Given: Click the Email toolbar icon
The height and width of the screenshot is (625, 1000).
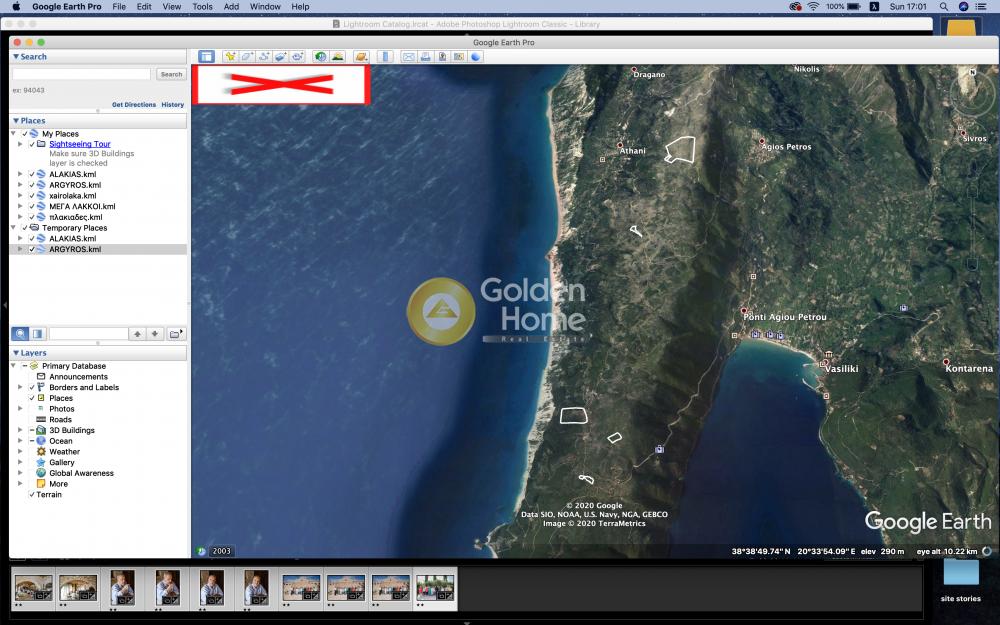Looking at the screenshot, I should click(x=409, y=57).
